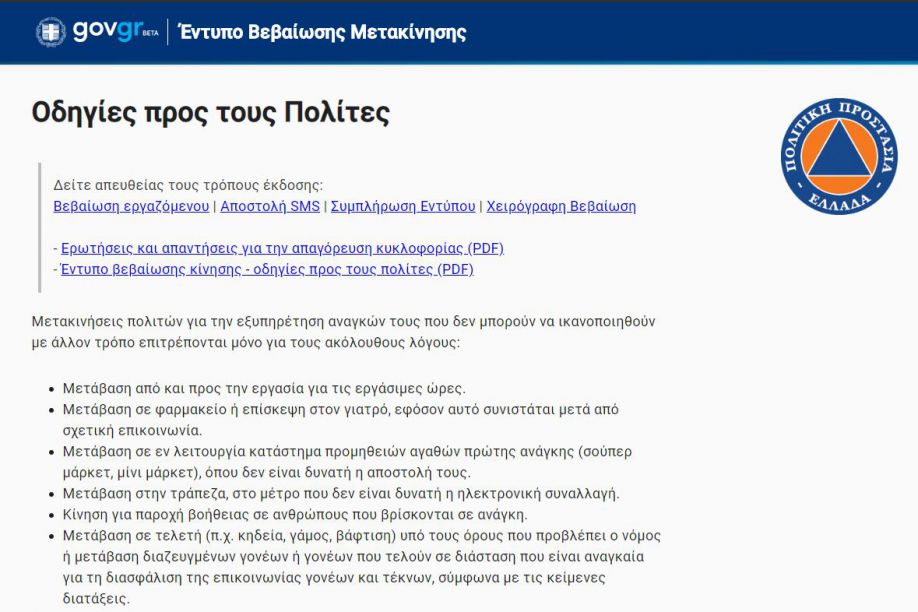This screenshot has width=918, height=612.
Task: Open Ερωτήσεις και απαντήσεις PDF link
Action: (282, 248)
